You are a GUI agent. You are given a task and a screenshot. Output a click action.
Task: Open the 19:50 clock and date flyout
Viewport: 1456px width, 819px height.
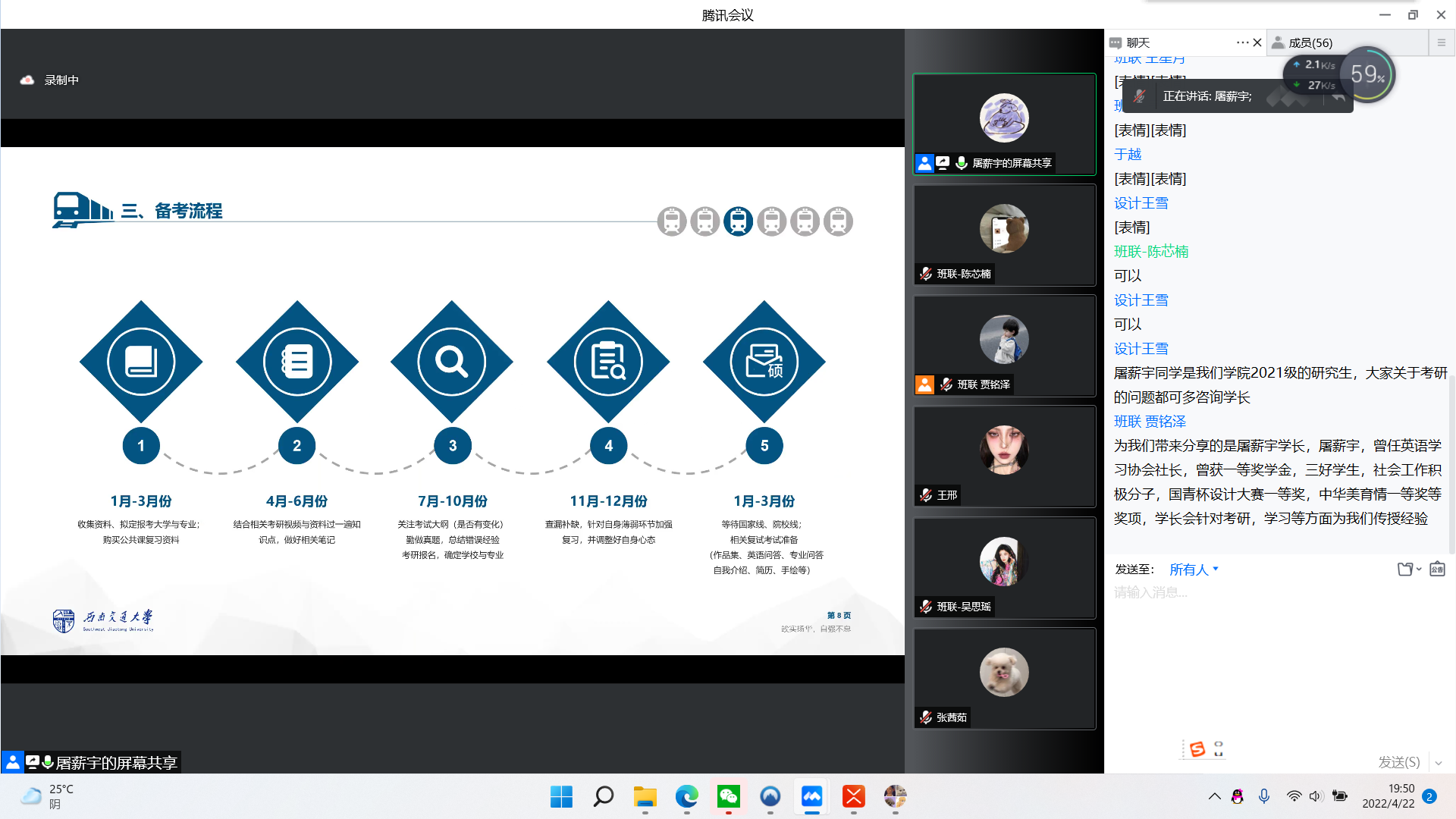pos(1389,796)
